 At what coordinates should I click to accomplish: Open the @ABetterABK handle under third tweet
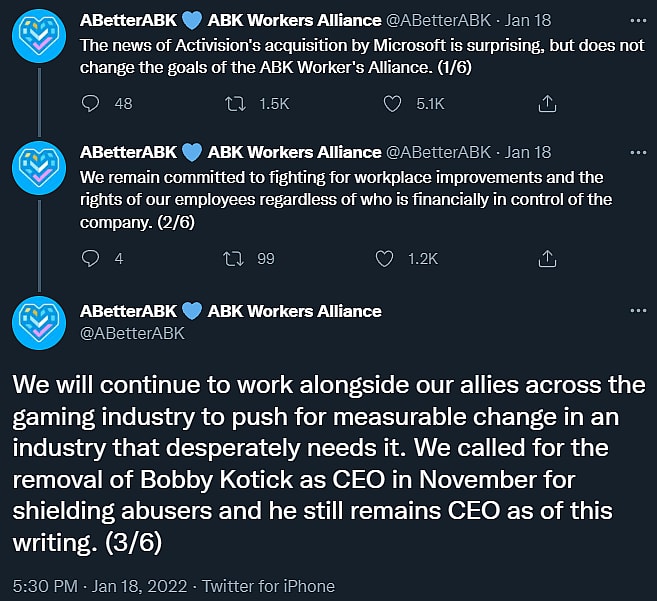(132, 333)
